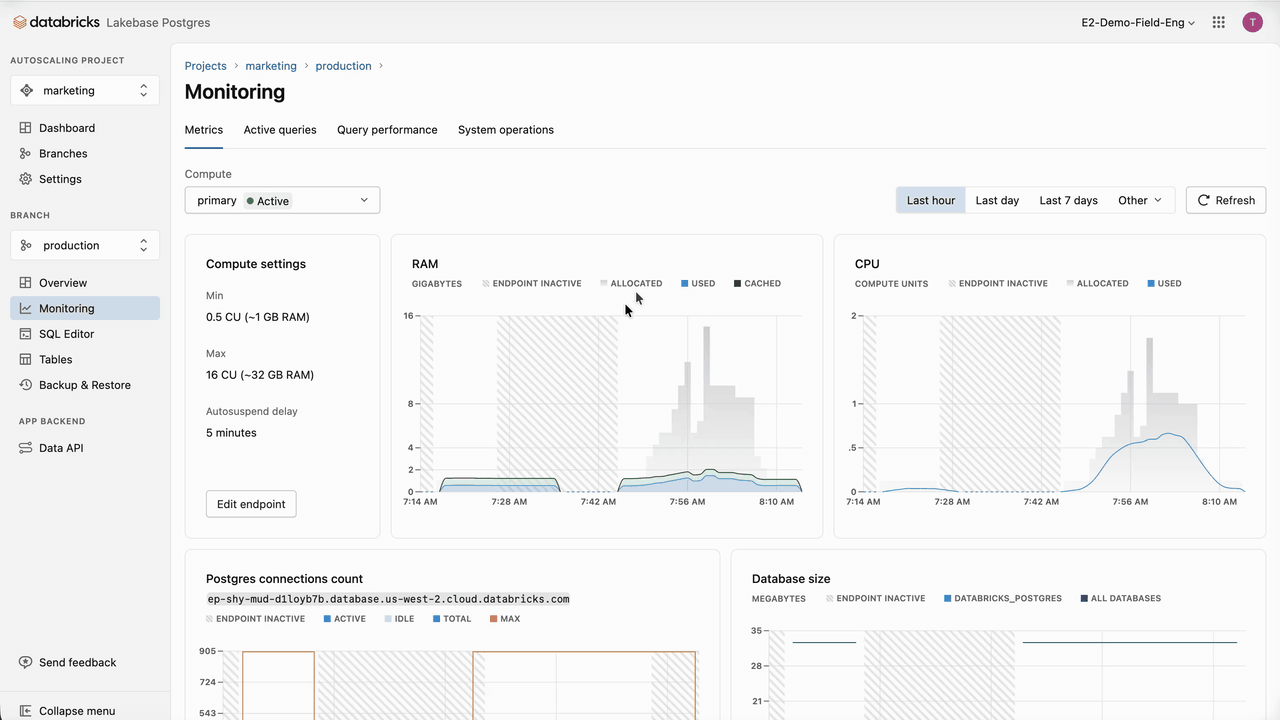This screenshot has width=1280, height=720.
Task: Toggle Database size Endpoint Inactive legend
Action: click(x=876, y=598)
